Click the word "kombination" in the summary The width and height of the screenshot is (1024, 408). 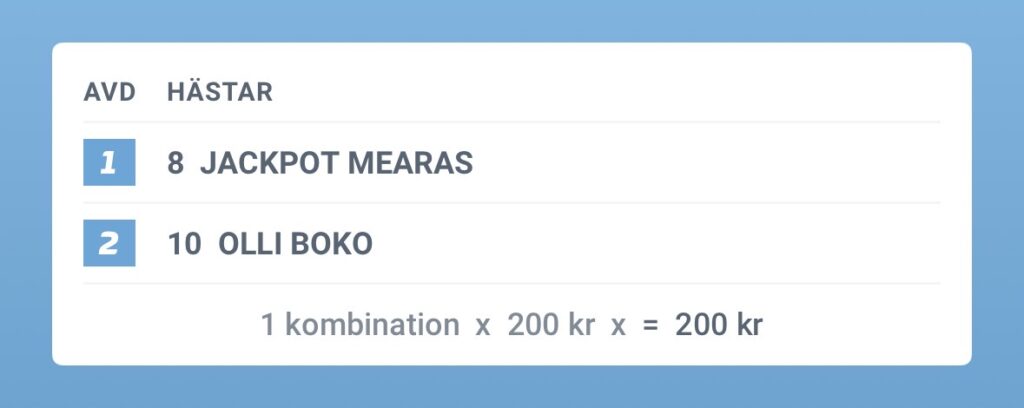tap(368, 325)
